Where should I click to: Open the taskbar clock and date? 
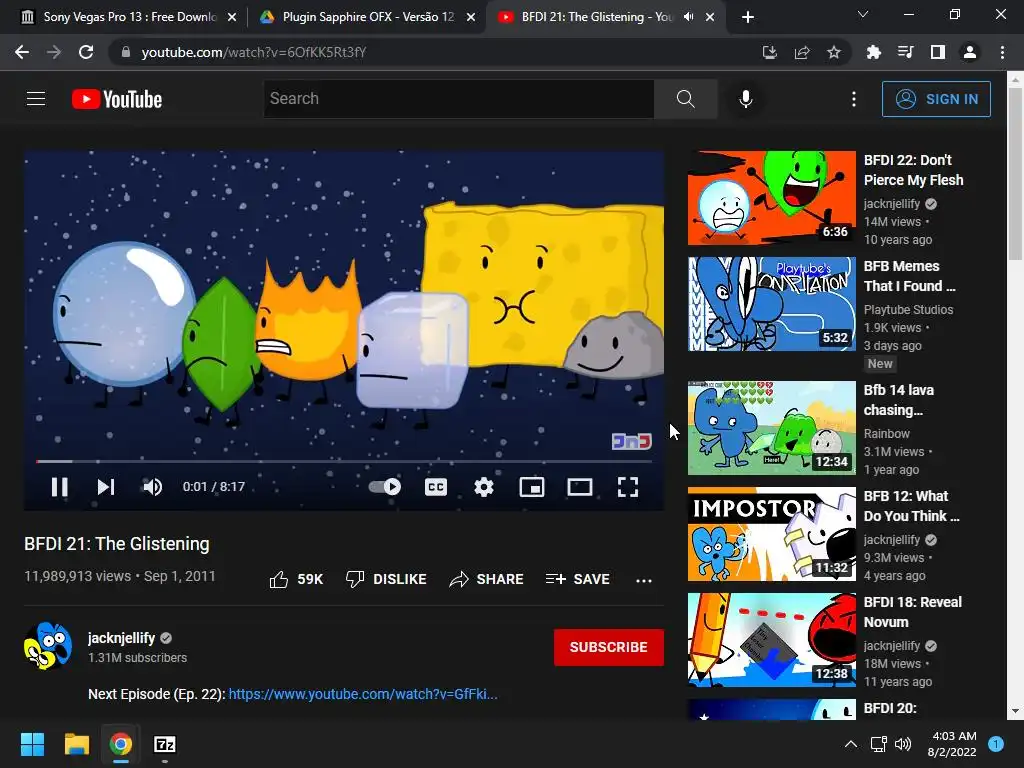point(952,744)
